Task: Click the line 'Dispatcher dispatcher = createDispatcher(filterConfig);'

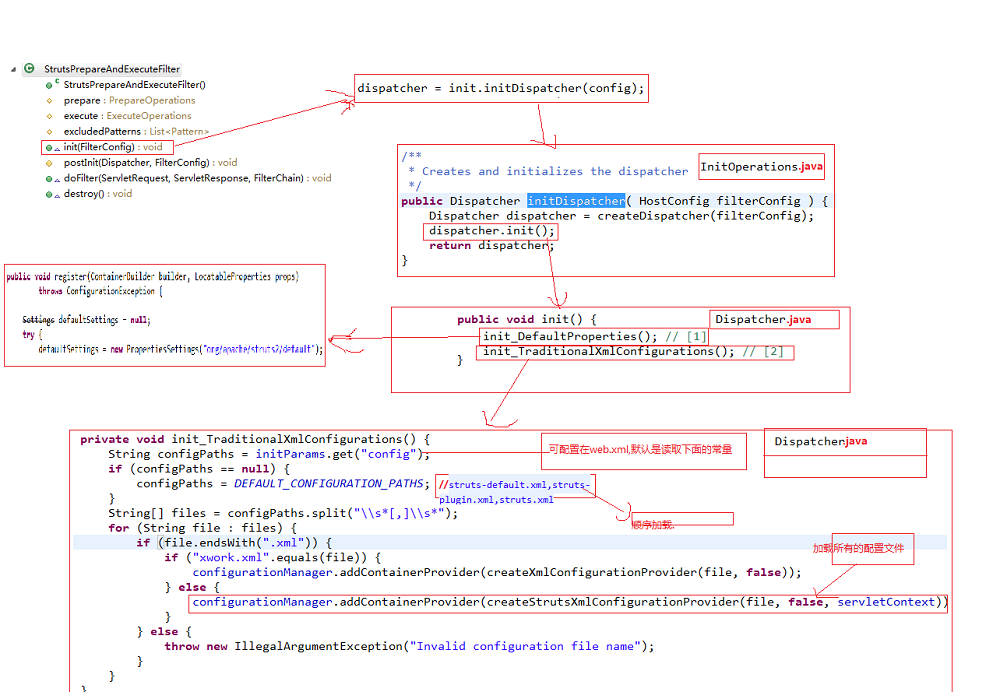Action: coord(621,216)
